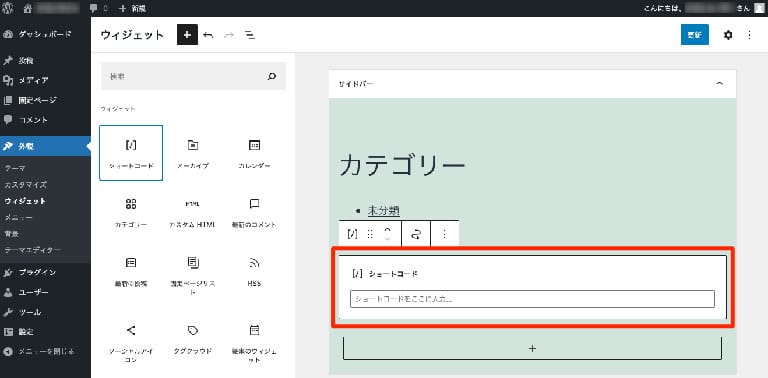Click the undo arrow icon
Image resolution: width=768 pixels, height=378 pixels.
click(x=208, y=35)
